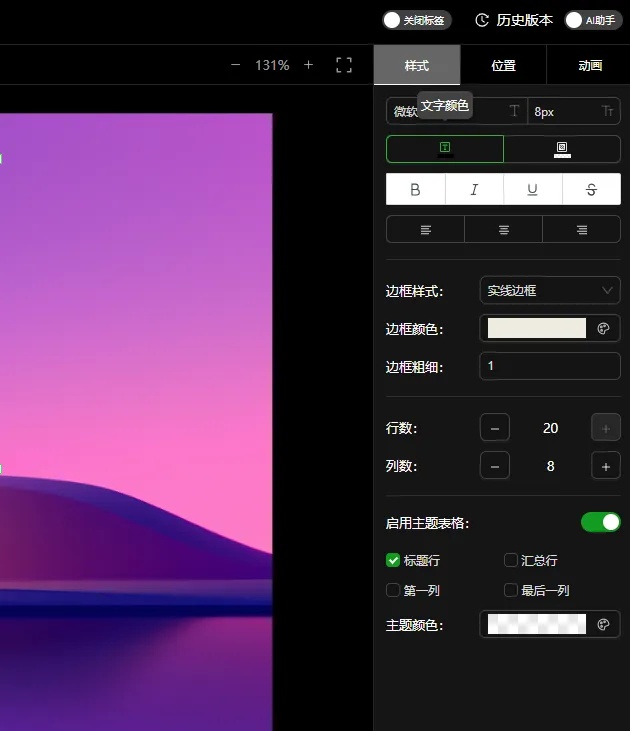Enter fullscreen canvas view
Image resolution: width=630 pixels, height=731 pixels.
344,65
